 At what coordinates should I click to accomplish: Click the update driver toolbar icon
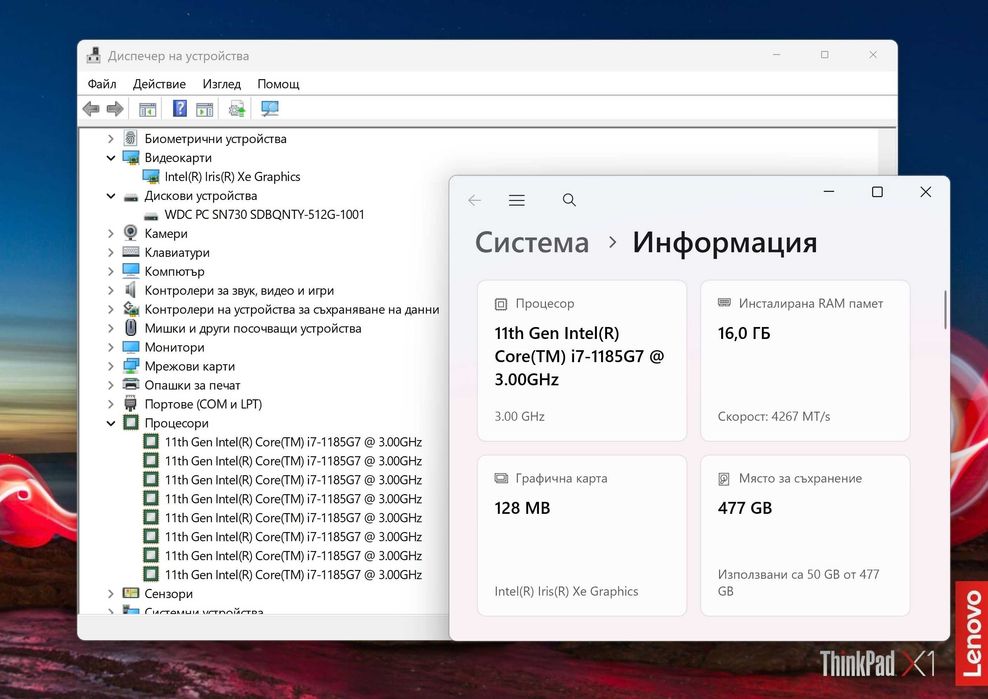tap(237, 109)
